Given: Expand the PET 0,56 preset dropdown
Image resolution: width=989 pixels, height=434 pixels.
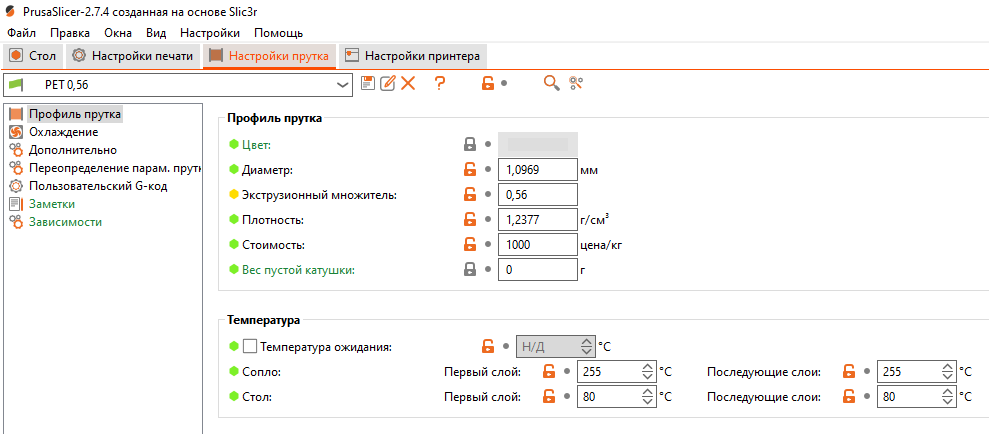Looking at the screenshot, I should (x=343, y=84).
